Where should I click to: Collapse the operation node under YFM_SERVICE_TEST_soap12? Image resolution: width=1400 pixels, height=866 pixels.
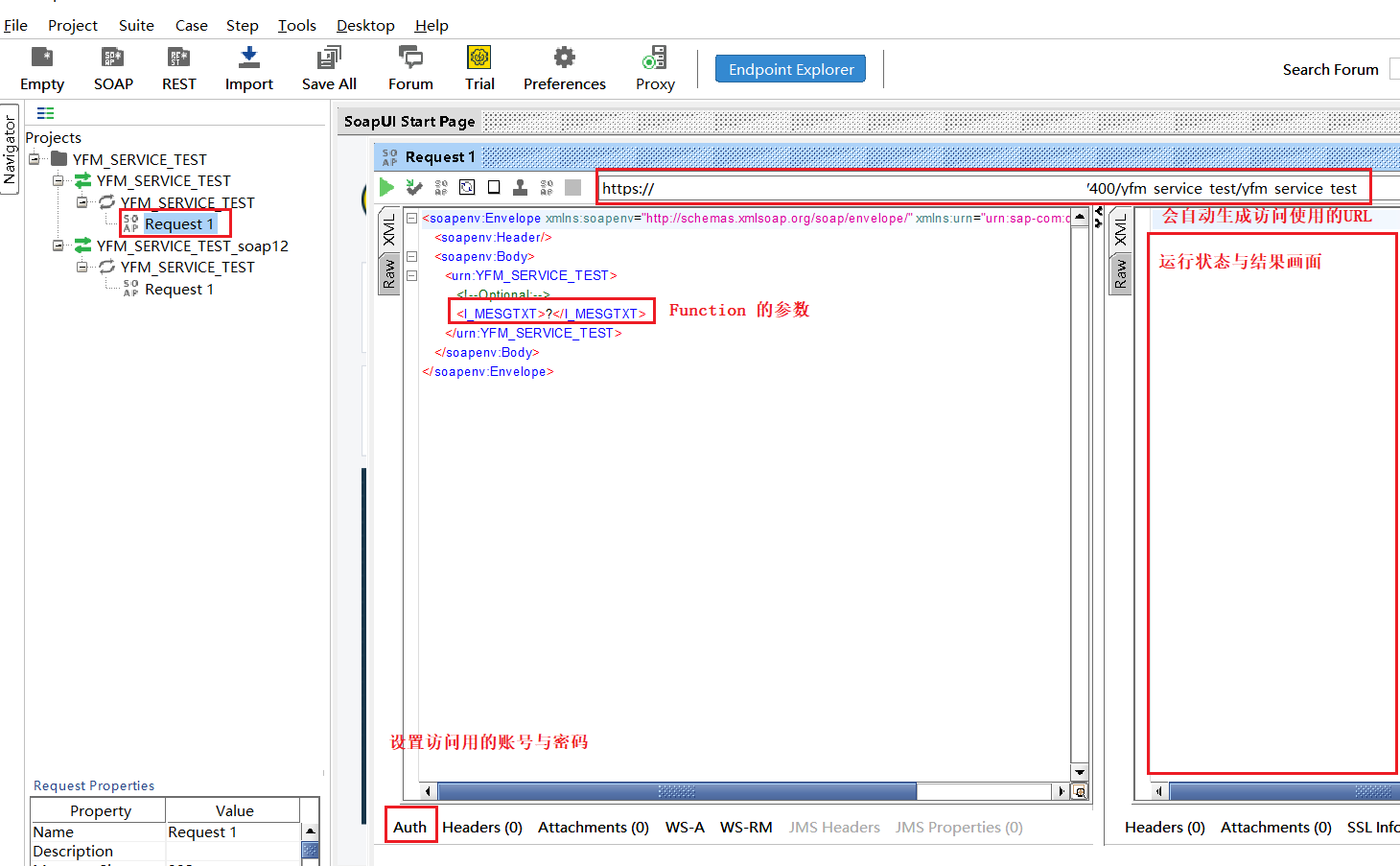pyautogui.click(x=82, y=267)
